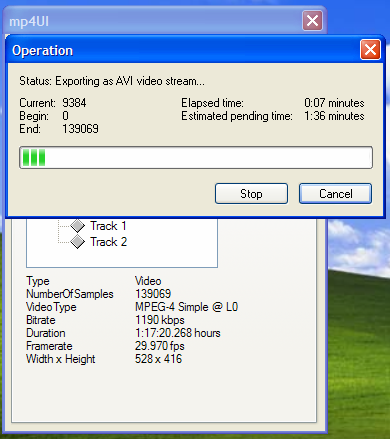Image resolution: width=390 pixels, height=439 pixels.
Task: Select the Track 2 label in tree
Action: pyautogui.click(x=109, y=242)
